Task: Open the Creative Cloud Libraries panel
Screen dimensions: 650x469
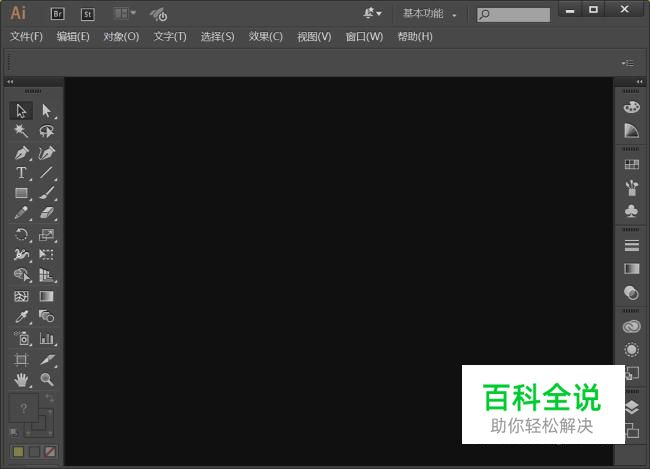Action: (631, 326)
